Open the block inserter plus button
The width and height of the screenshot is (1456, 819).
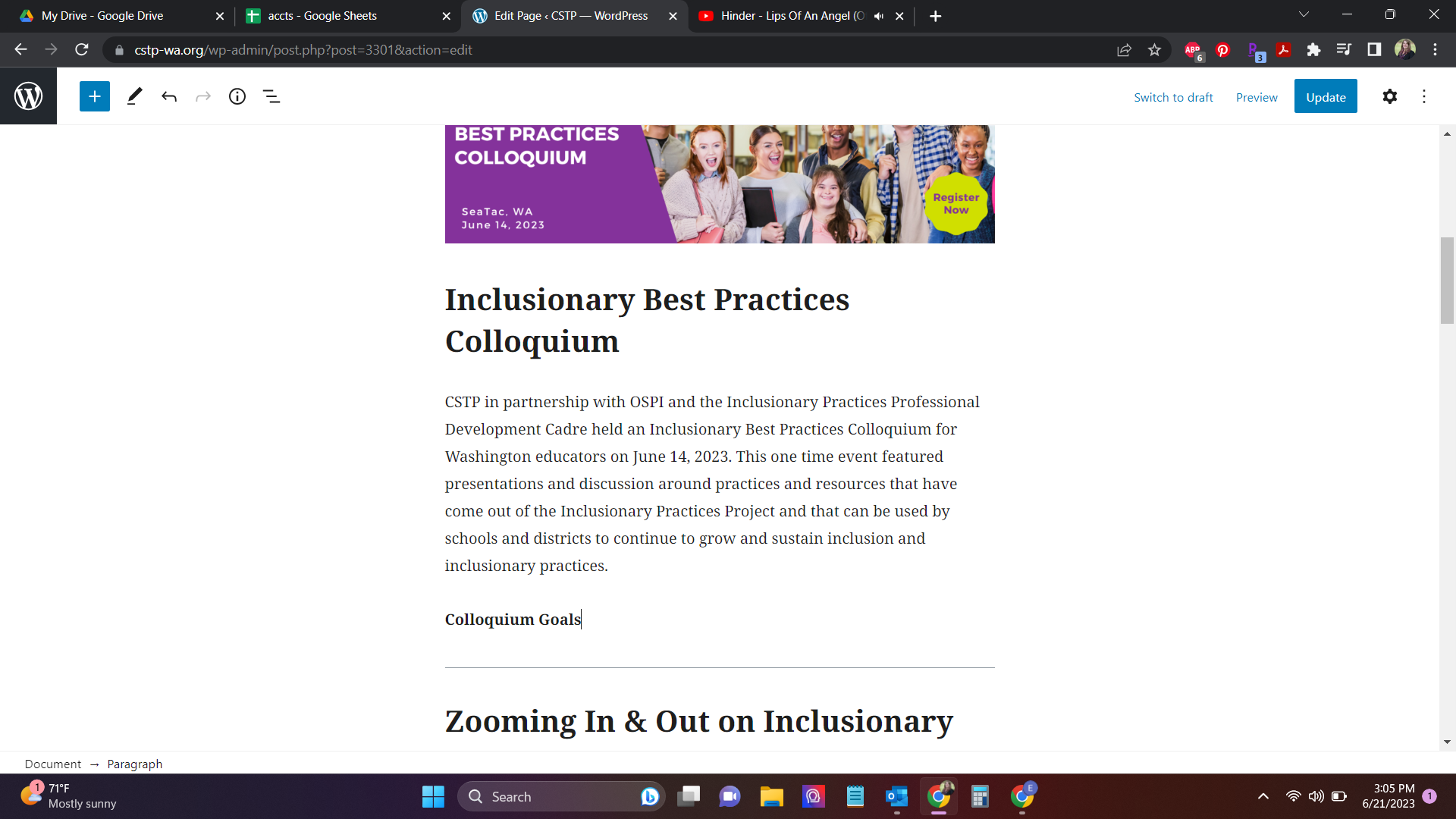95,96
